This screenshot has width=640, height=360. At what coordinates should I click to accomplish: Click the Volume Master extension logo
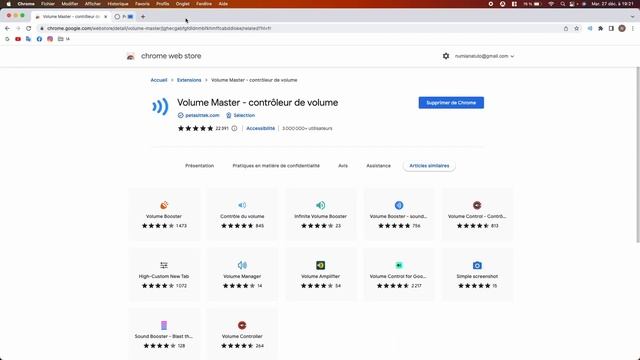coord(160,107)
